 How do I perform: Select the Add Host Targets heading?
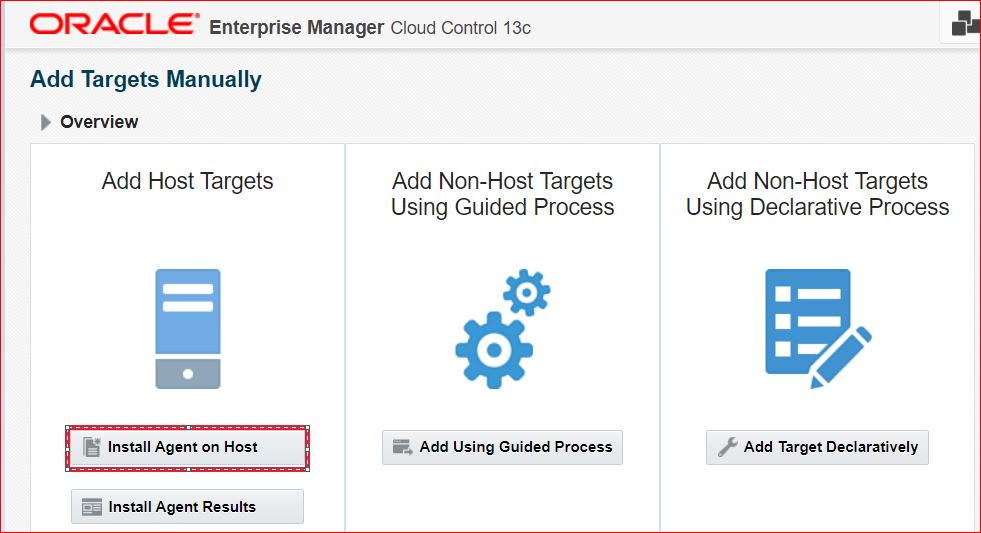pyautogui.click(x=187, y=182)
